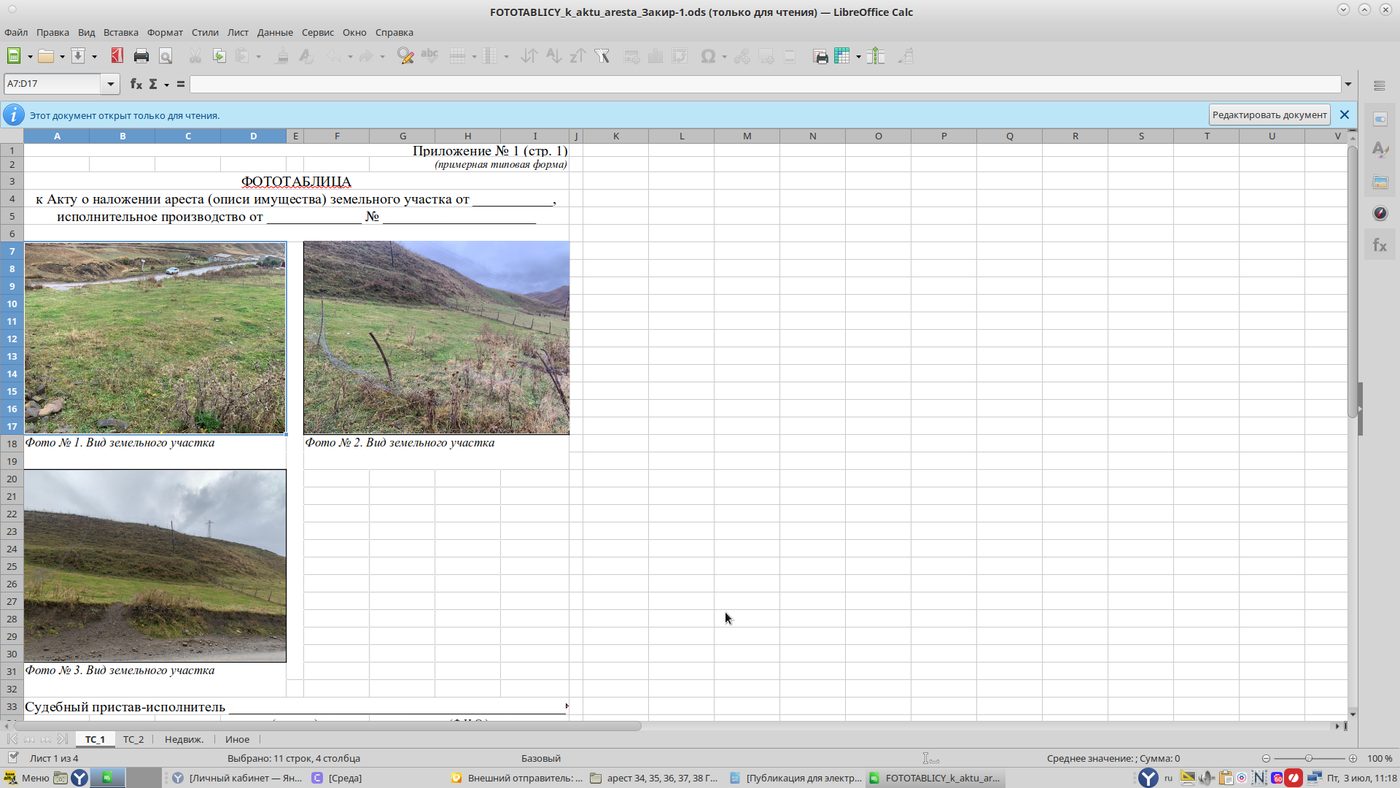Click the Export as PDF icon

pos(117,56)
